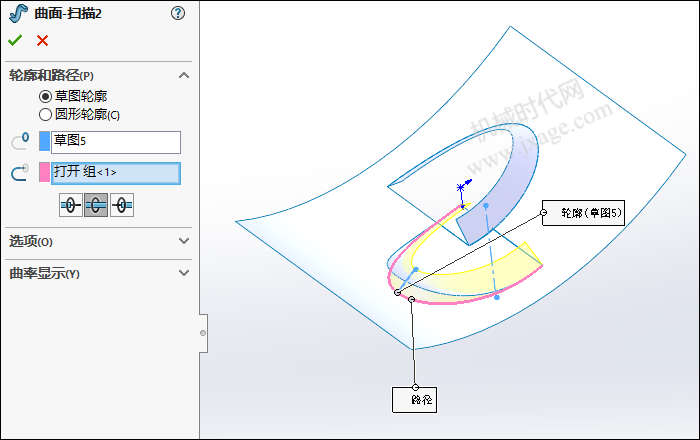The image size is (700, 440).
Task: Click the surface sweep feature icon
Action: click(18, 13)
